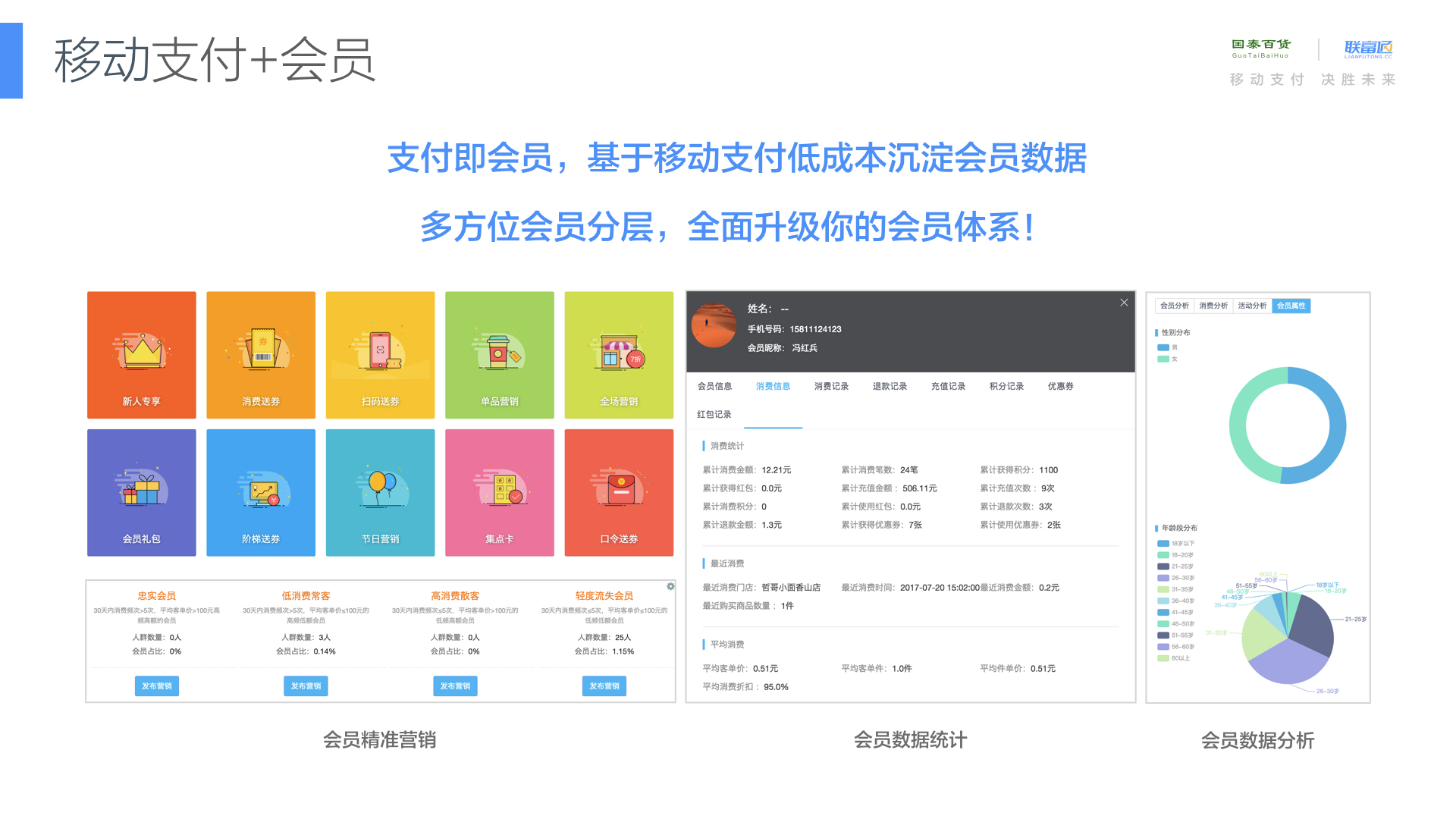This screenshot has width=1456, height=819.
Task: Click the gender distribution donut chart
Action: [1287, 425]
